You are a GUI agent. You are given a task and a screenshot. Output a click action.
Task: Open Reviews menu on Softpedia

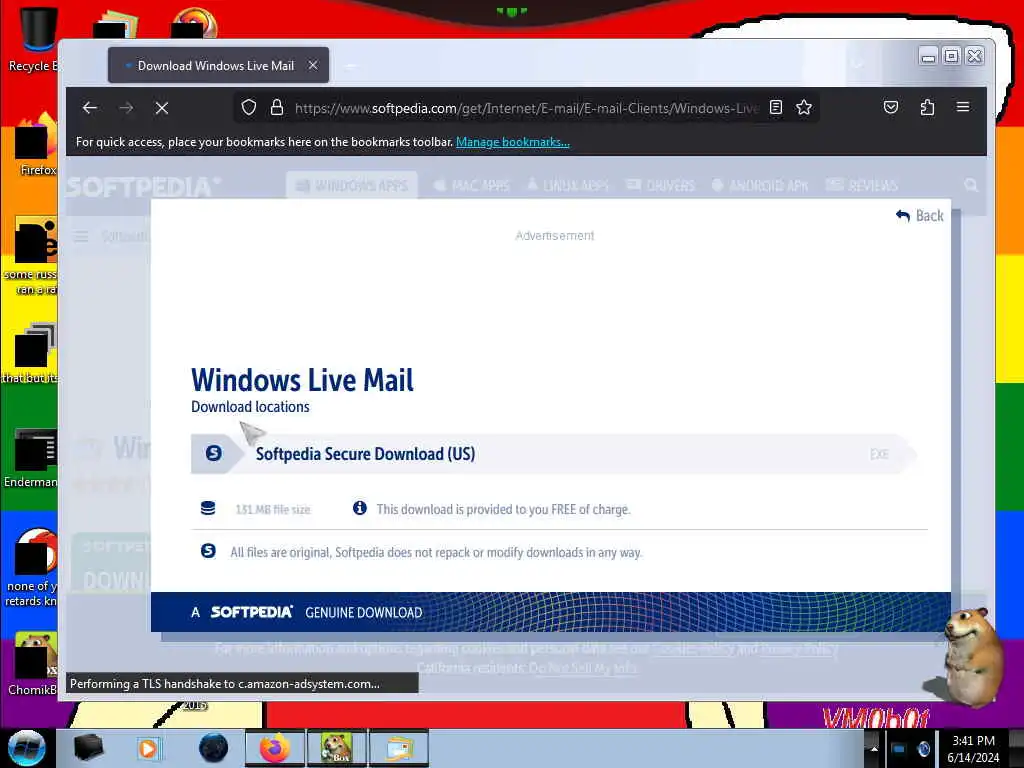click(x=861, y=186)
